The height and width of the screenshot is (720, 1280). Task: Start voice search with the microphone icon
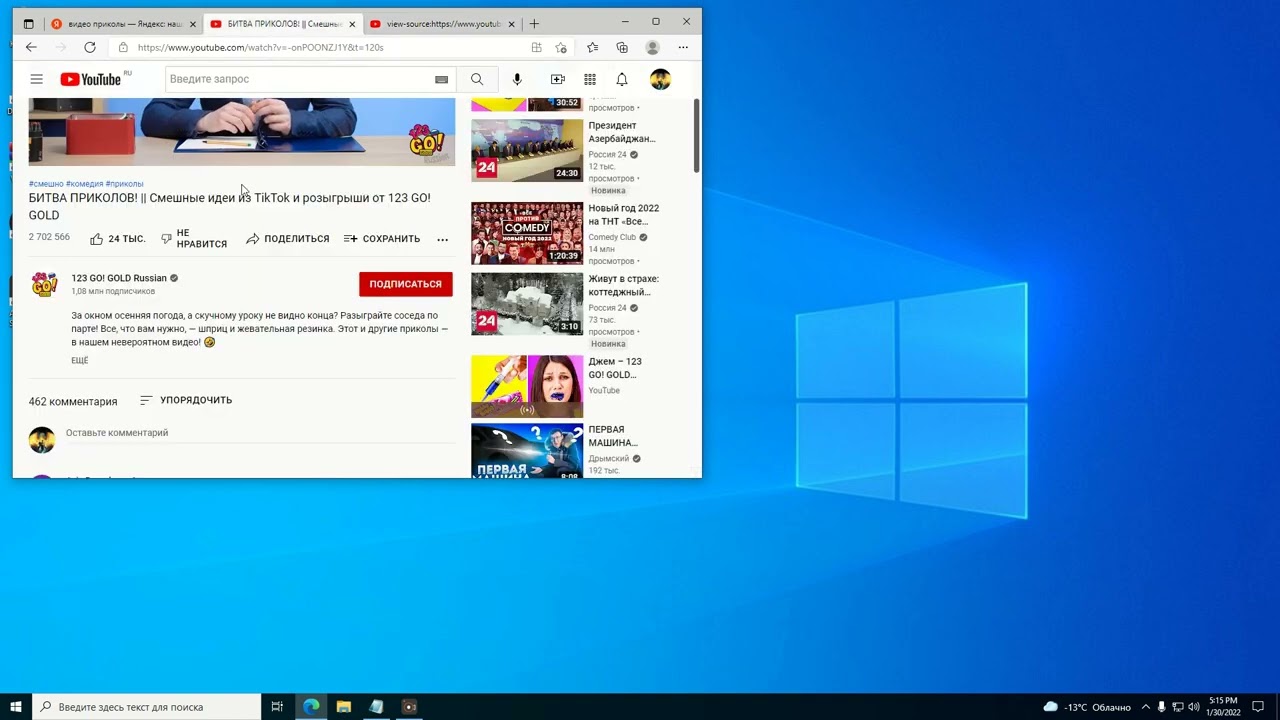click(517, 79)
